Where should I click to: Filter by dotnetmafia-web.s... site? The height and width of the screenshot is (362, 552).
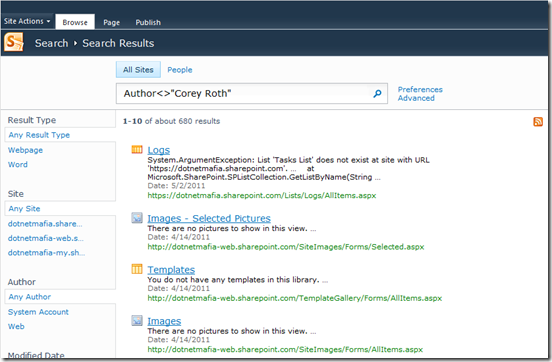pyautogui.click(x=46, y=238)
